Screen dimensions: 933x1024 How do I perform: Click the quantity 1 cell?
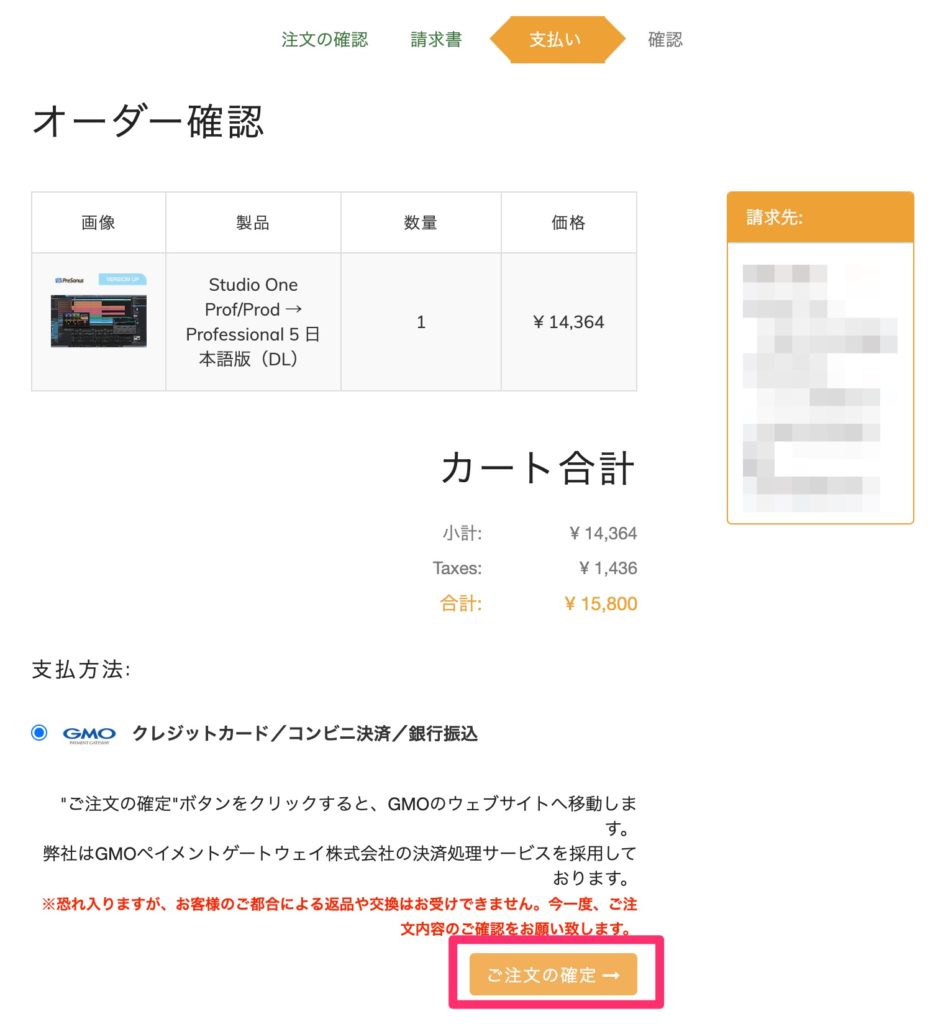420,322
